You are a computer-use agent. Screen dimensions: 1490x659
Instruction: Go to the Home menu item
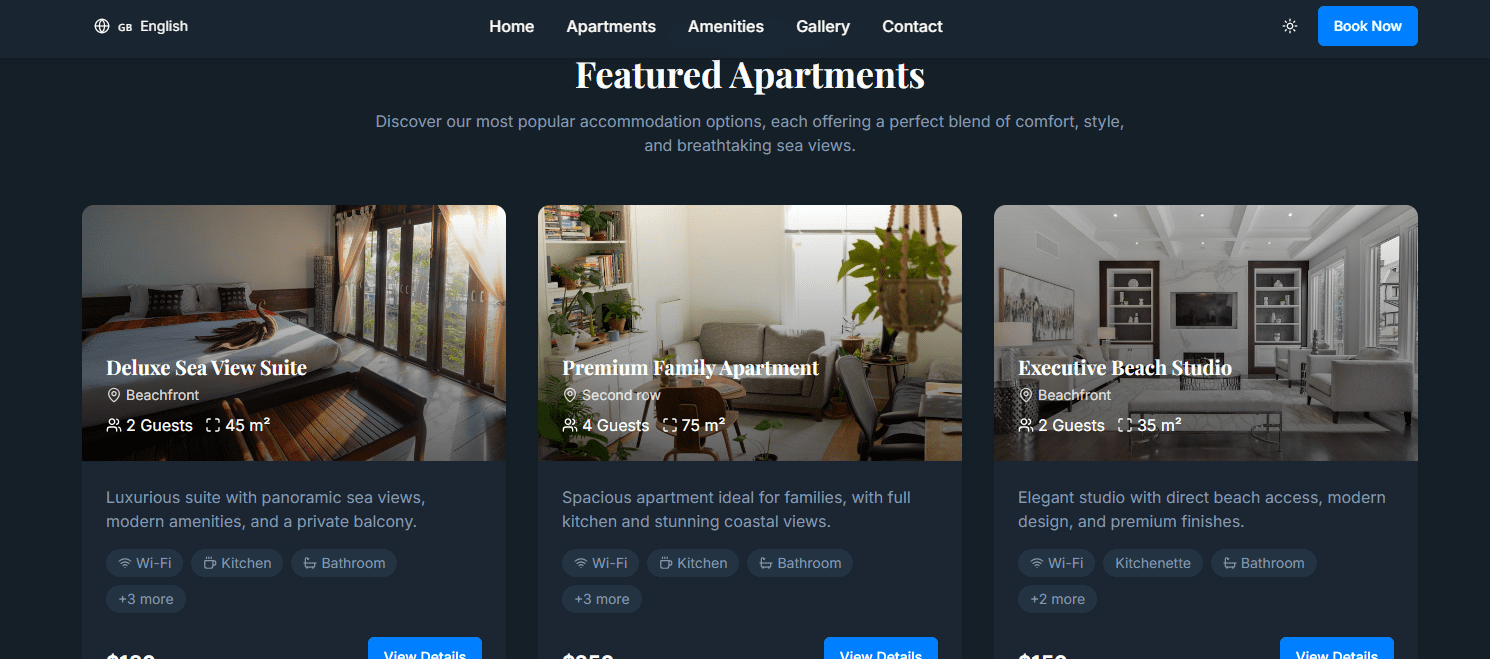click(512, 26)
